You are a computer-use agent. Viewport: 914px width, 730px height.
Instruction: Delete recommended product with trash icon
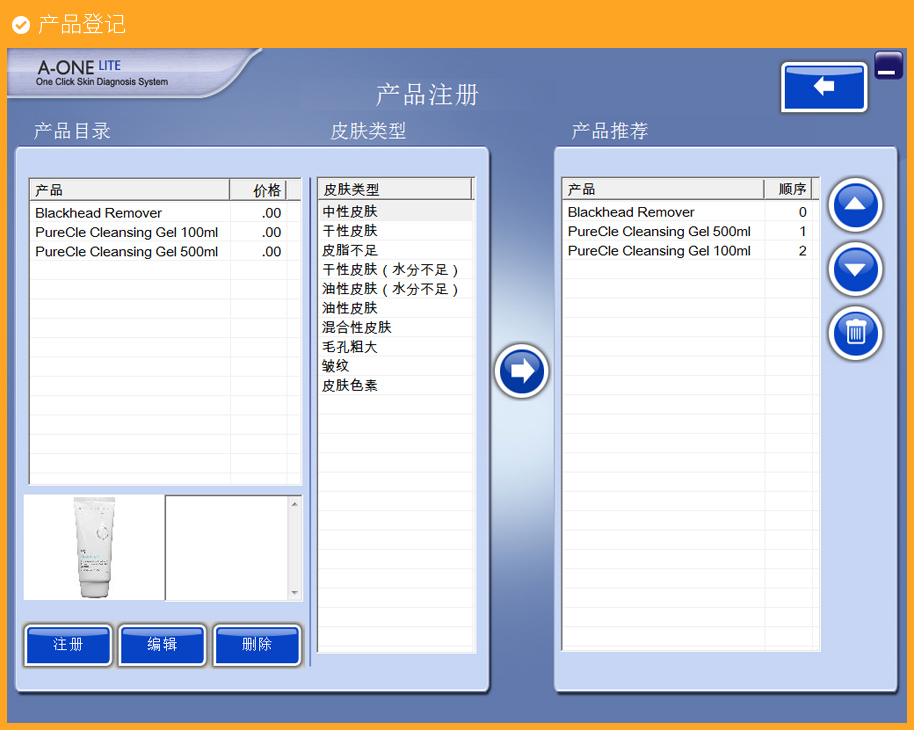[x=855, y=333]
